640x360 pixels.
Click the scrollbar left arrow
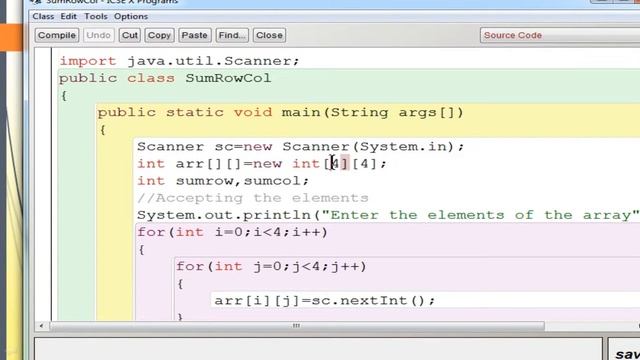pyautogui.click(x=41, y=326)
